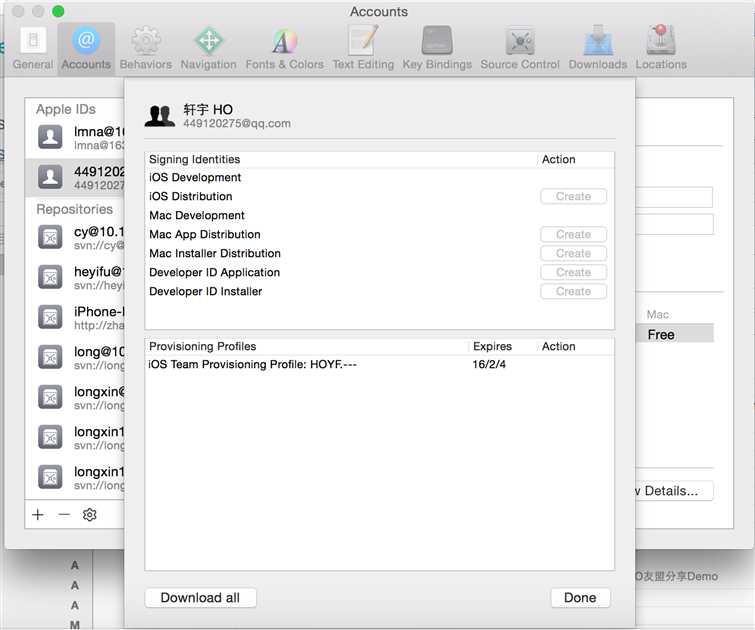Select the Mac Development identity row

click(379, 215)
